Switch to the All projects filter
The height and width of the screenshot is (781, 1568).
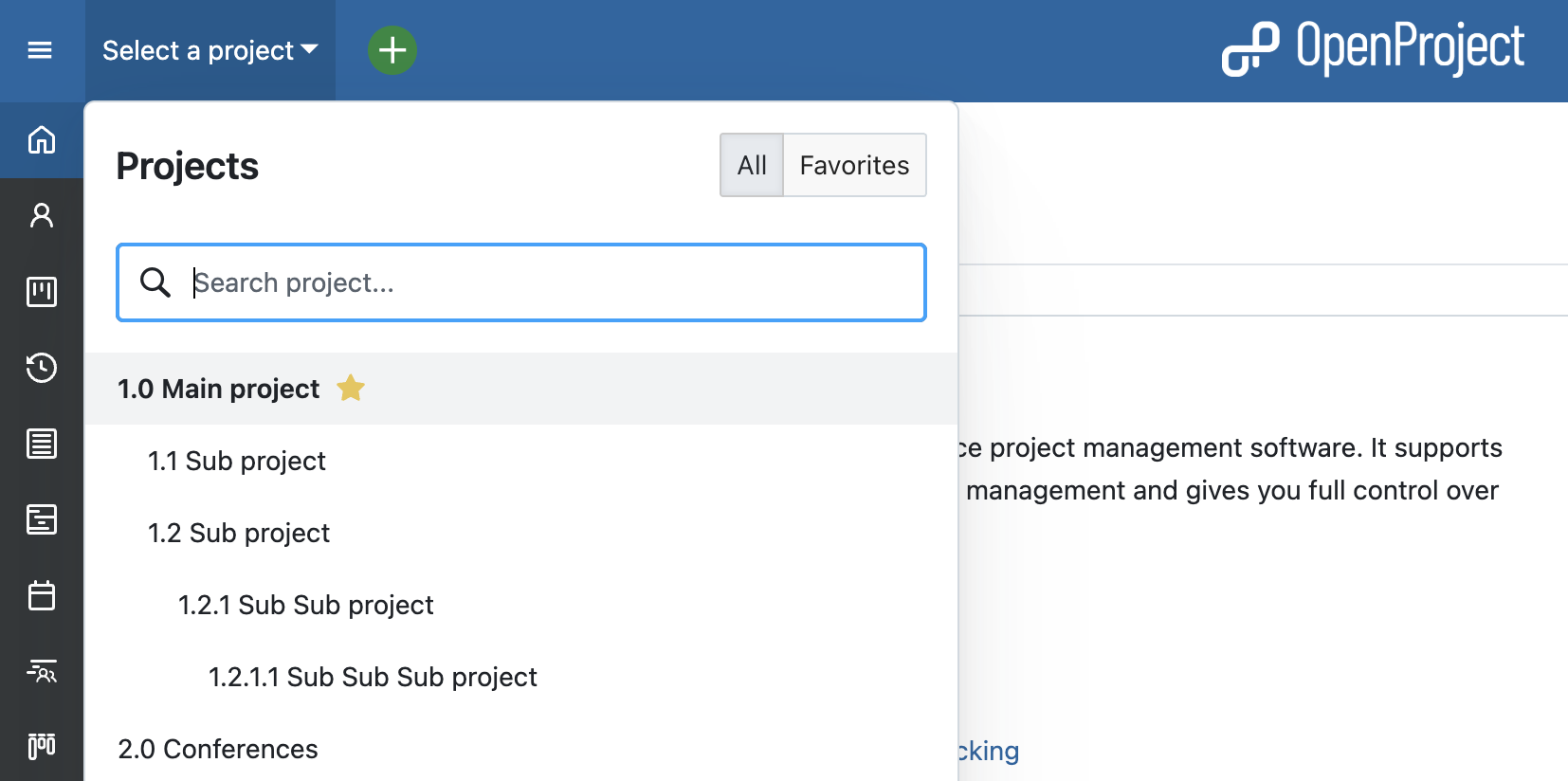[752, 166]
